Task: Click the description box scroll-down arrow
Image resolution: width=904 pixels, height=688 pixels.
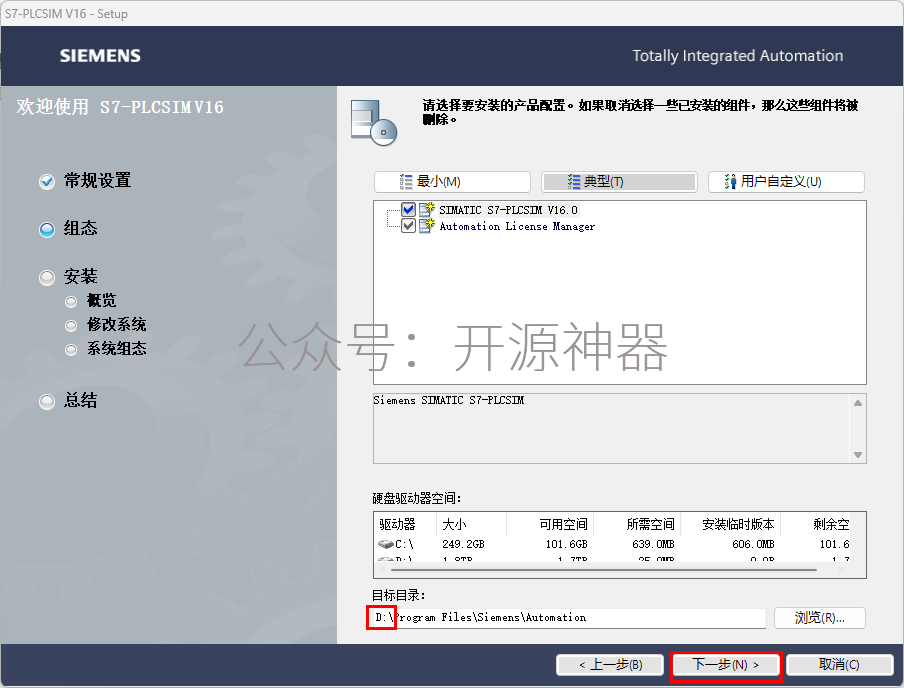Action: (x=858, y=455)
